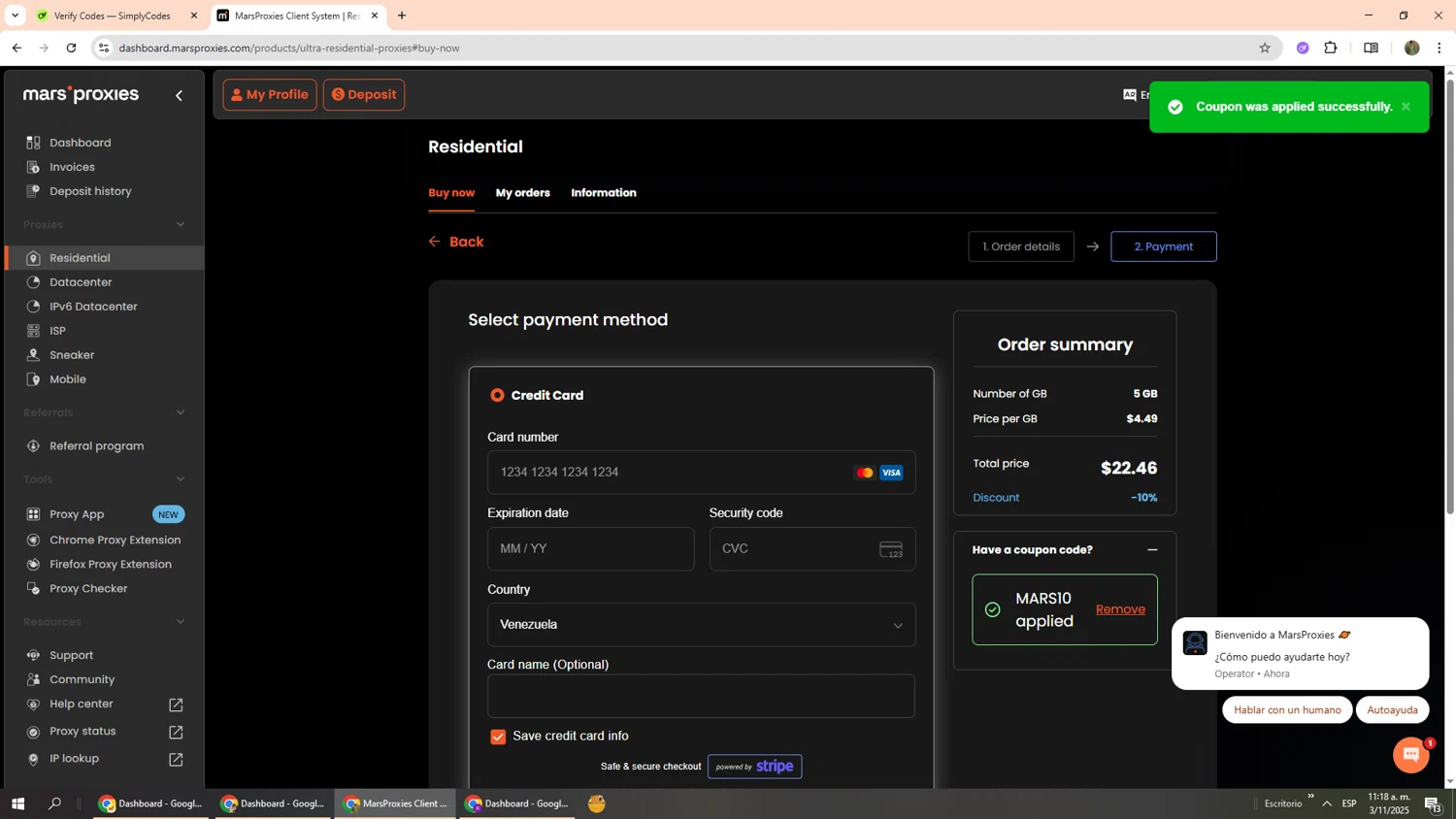Screen dimensions: 1456x819
Task: Collapse the Proxies sidebar section
Action: coord(181,225)
